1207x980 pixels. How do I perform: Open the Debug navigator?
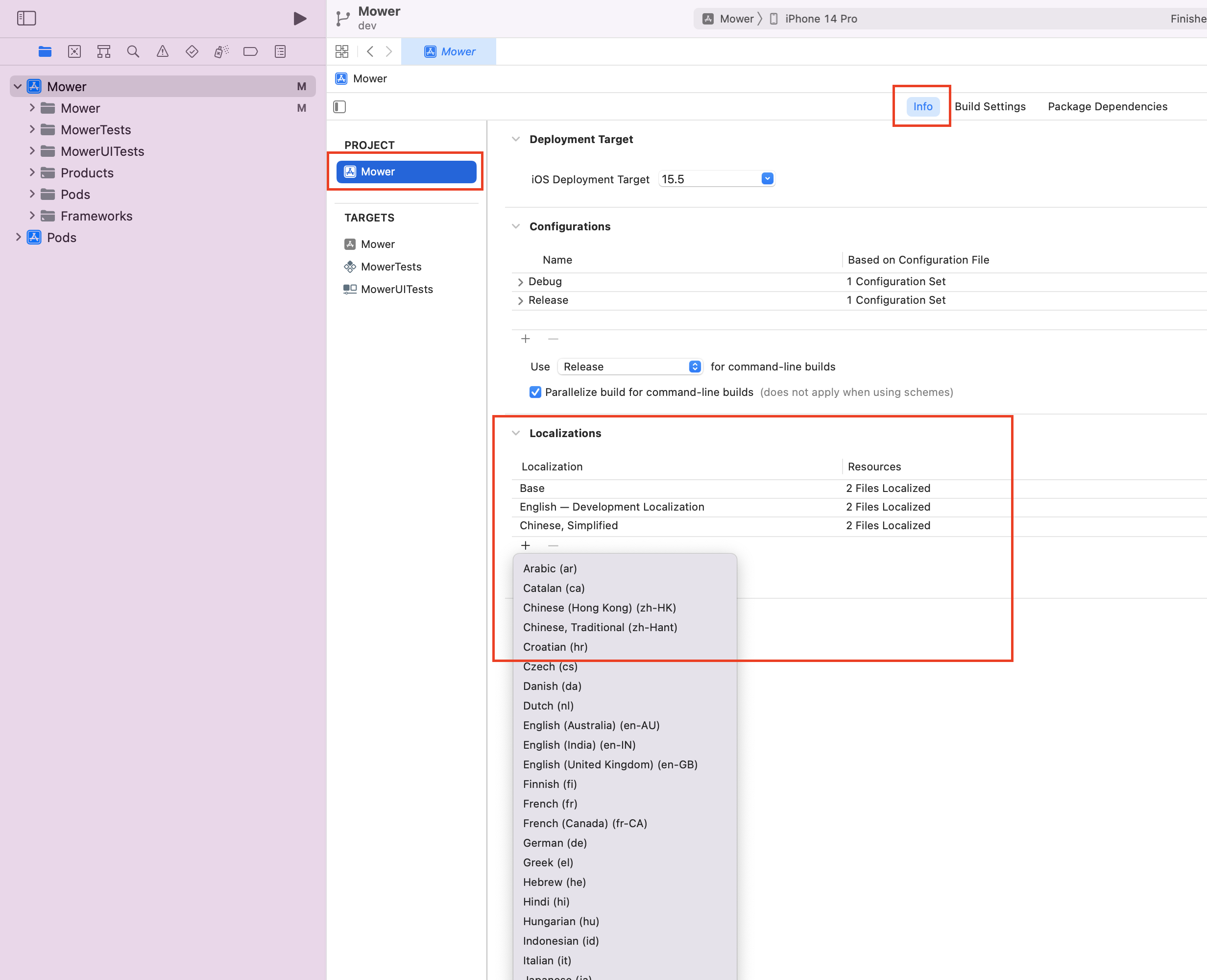pyautogui.click(x=221, y=52)
